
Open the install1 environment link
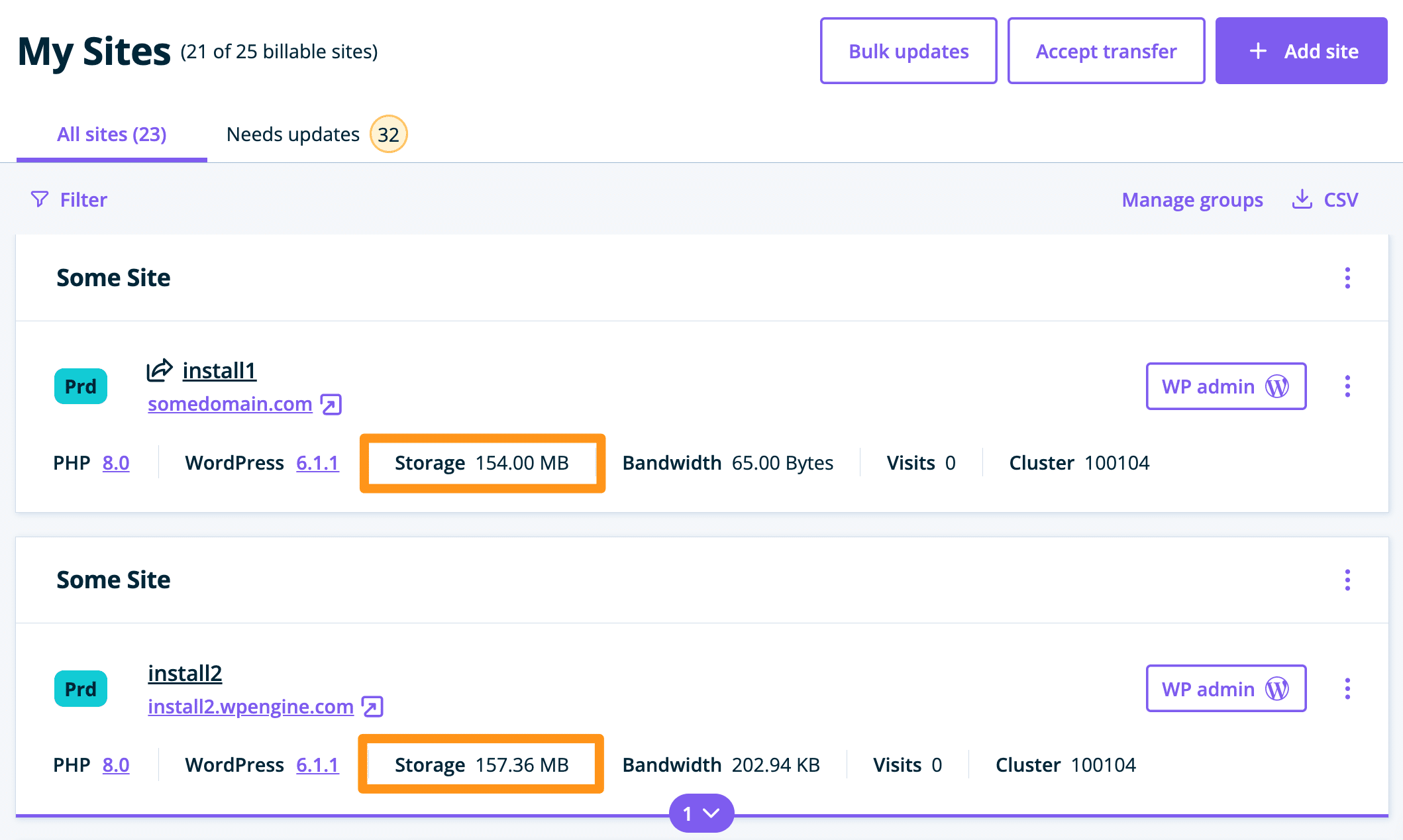click(219, 370)
